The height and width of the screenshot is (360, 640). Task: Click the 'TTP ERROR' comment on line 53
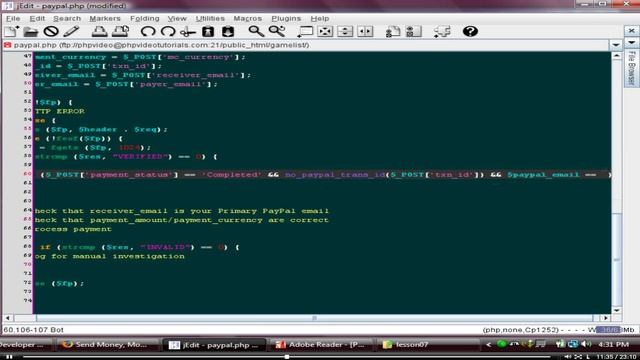tap(60, 111)
